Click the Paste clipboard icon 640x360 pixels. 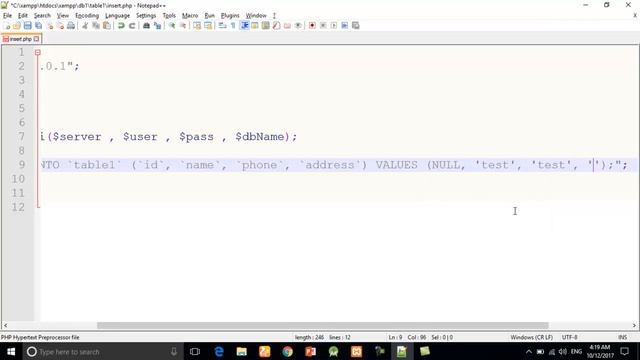coord(107,26)
